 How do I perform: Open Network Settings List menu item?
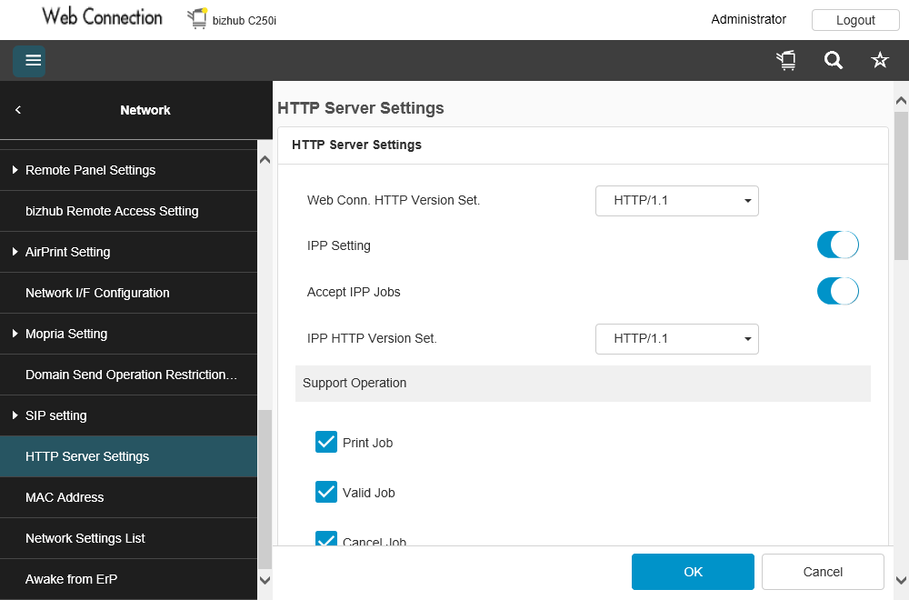(85, 538)
